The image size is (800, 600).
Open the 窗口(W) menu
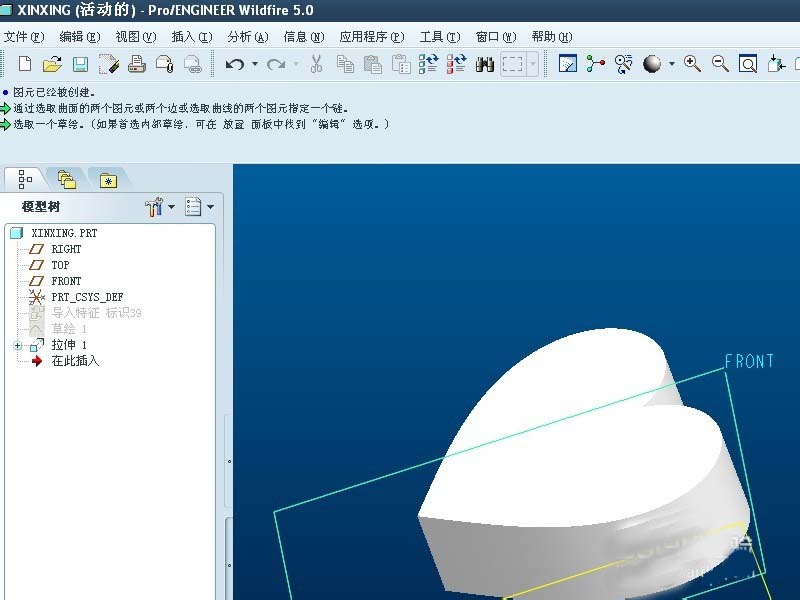[496, 37]
